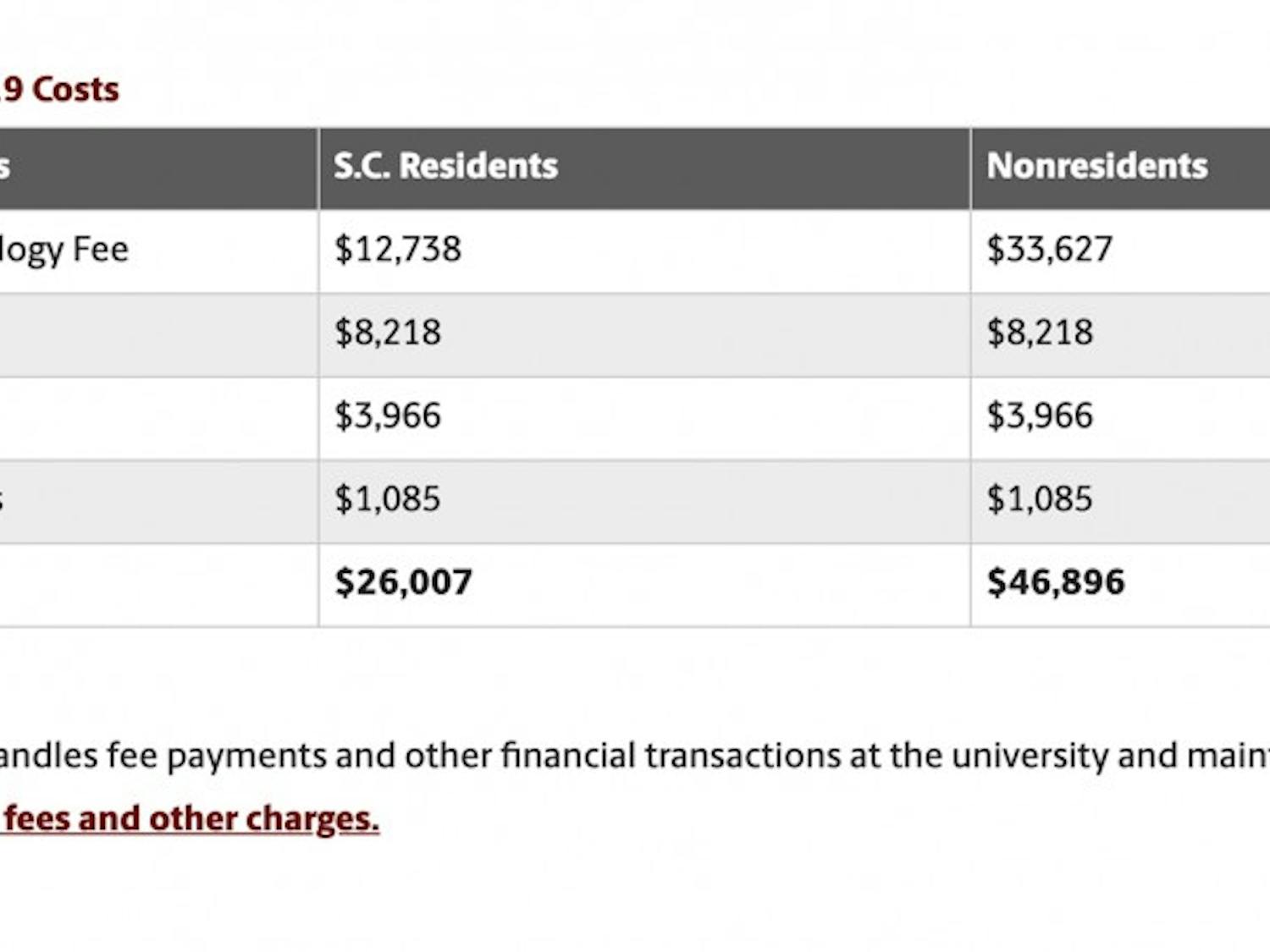Select the bold $46,896 total
1270x952 pixels.
click(1056, 582)
